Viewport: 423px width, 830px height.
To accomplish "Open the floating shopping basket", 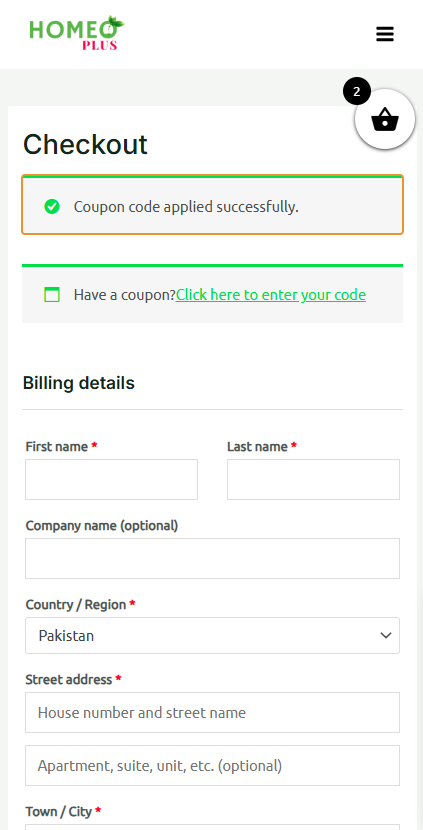I will click(x=385, y=119).
